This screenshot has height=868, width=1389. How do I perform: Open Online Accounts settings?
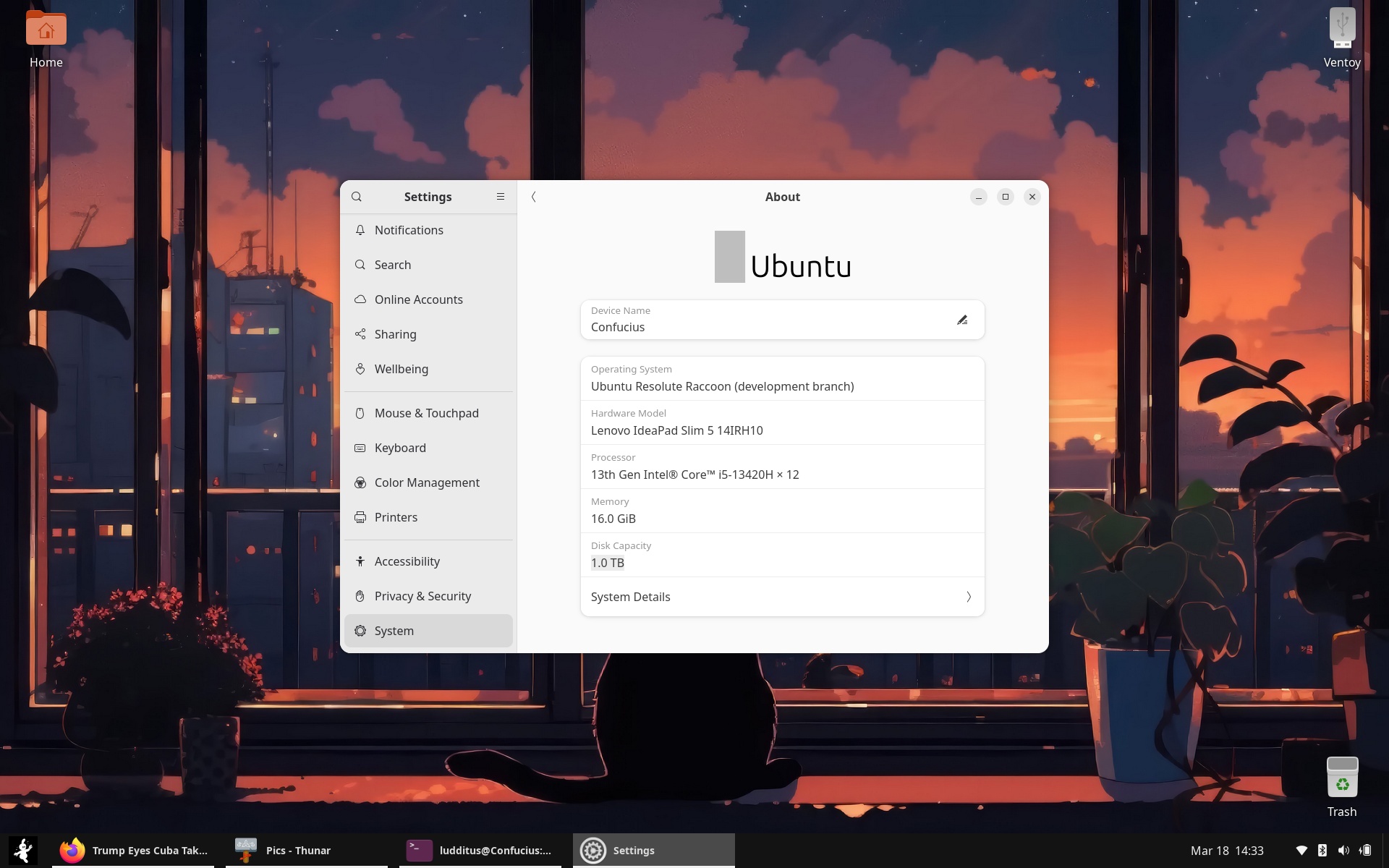click(x=418, y=299)
